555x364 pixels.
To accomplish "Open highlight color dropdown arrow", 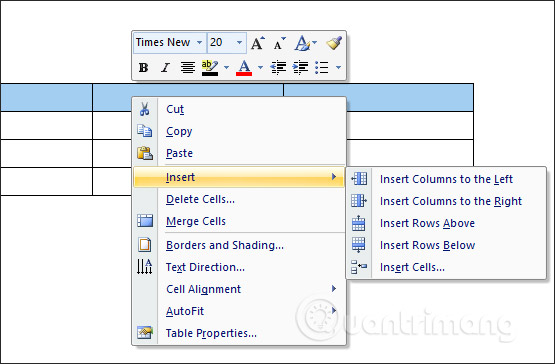I will coord(226,67).
